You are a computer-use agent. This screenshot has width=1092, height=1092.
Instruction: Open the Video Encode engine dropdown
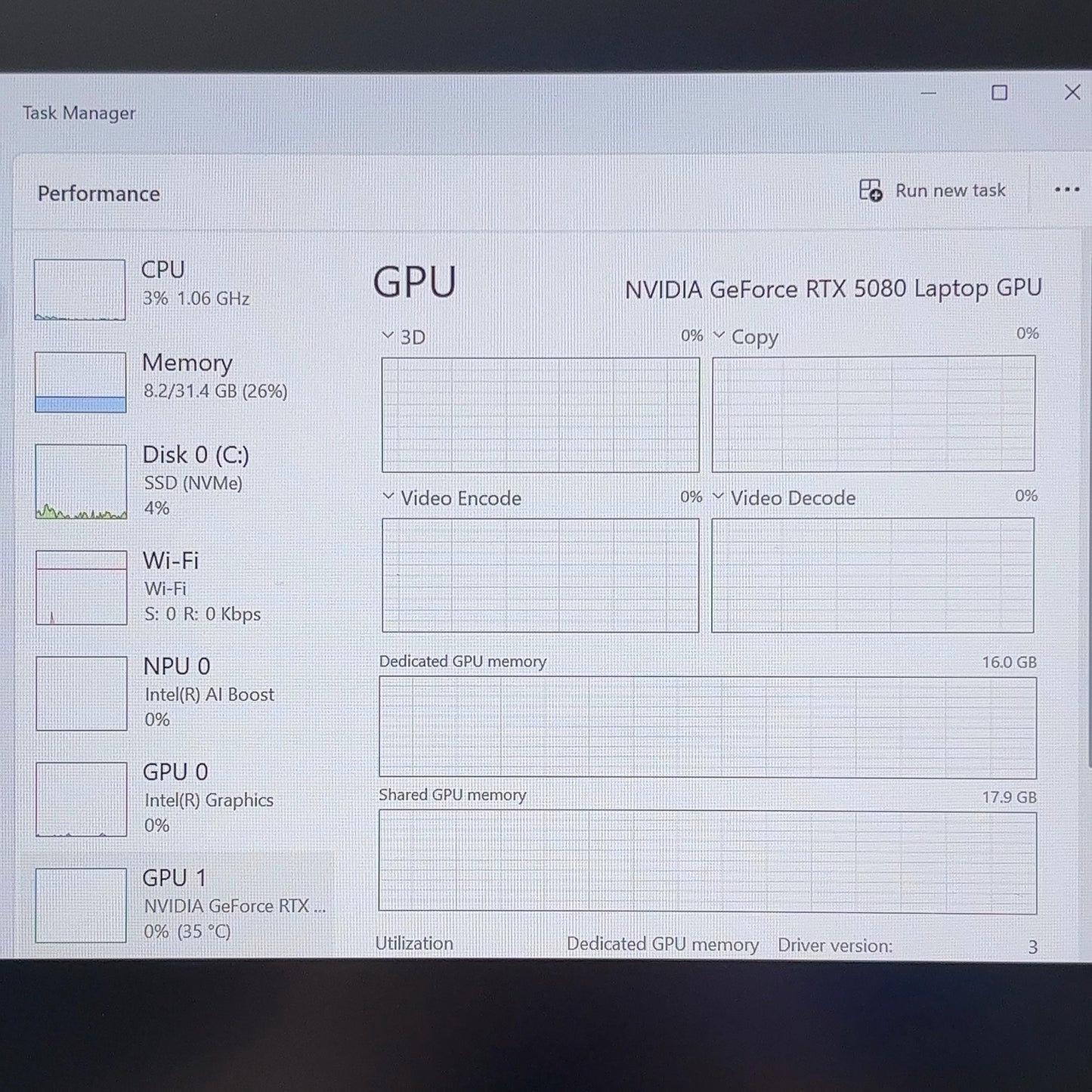tap(388, 496)
